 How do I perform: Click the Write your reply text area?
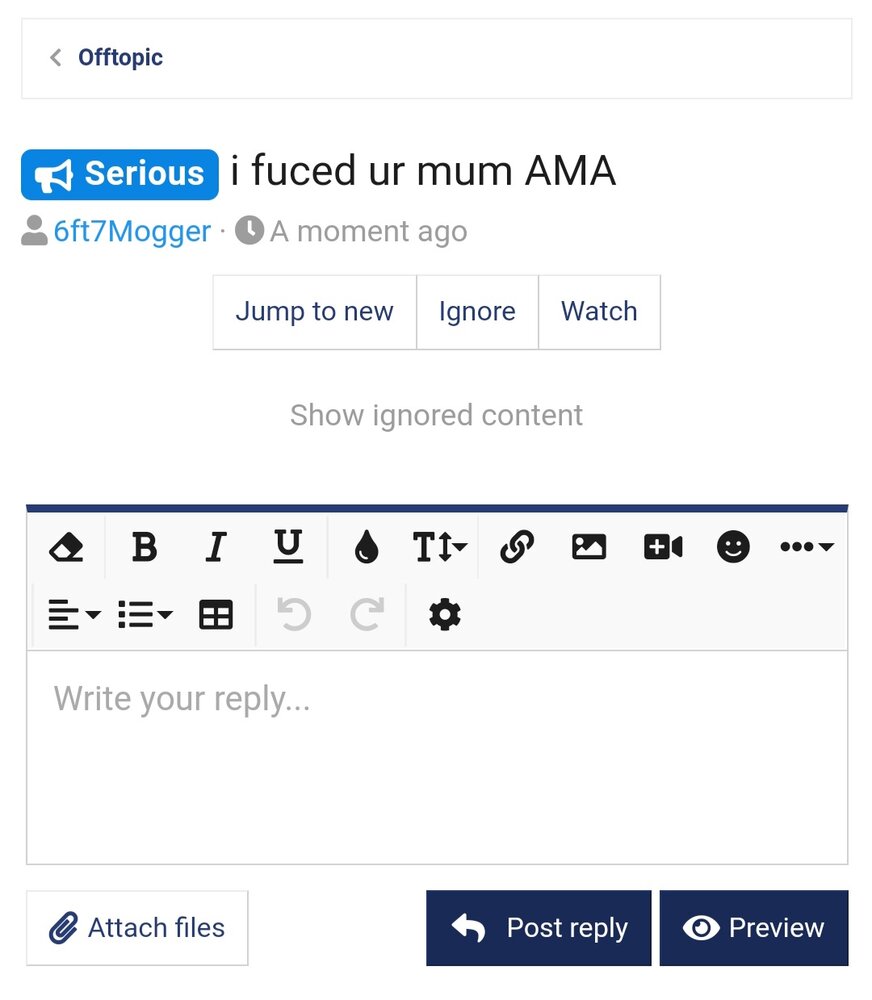coord(436,757)
